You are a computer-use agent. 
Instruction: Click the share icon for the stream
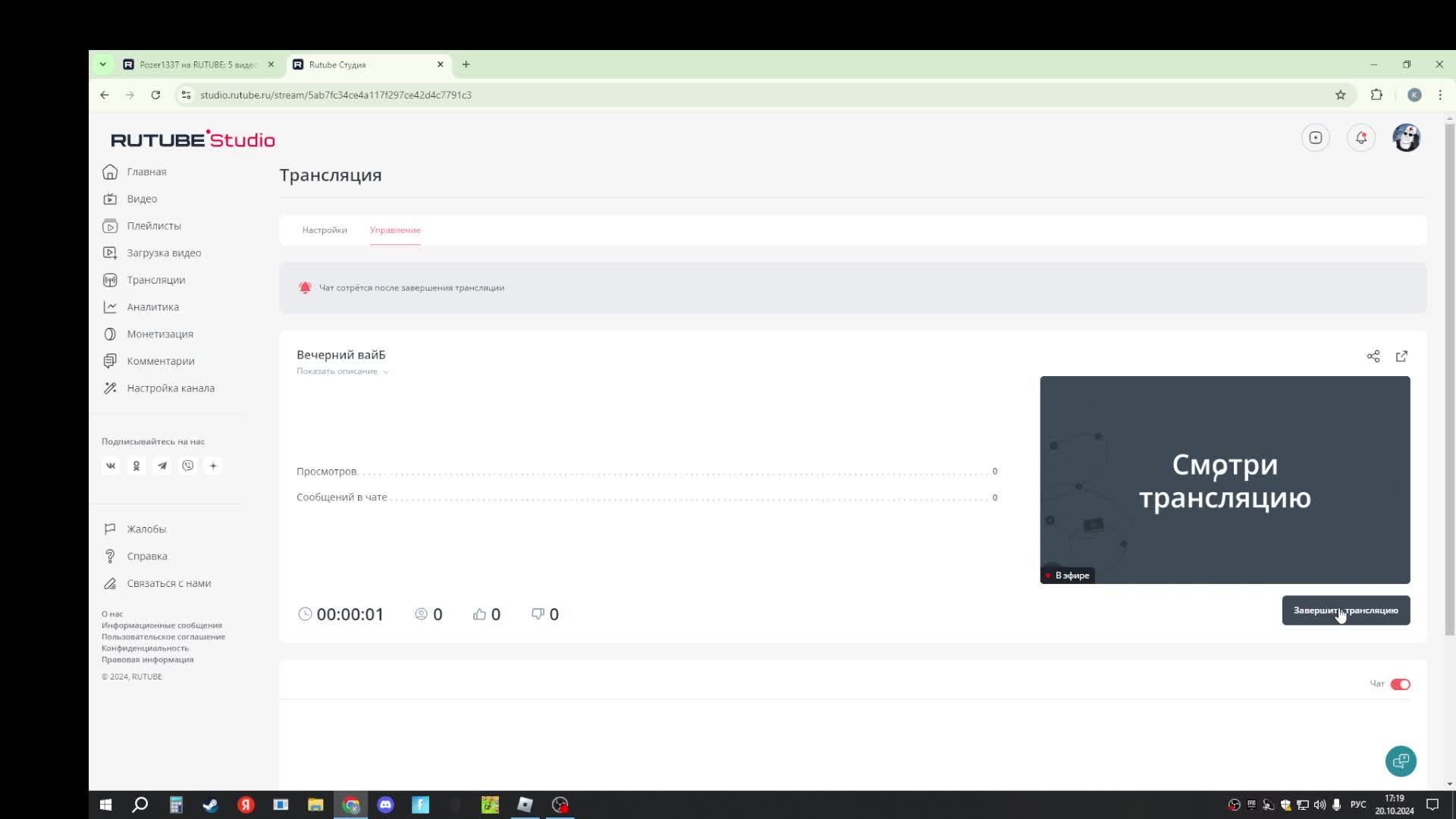pyautogui.click(x=1373, y=356)
